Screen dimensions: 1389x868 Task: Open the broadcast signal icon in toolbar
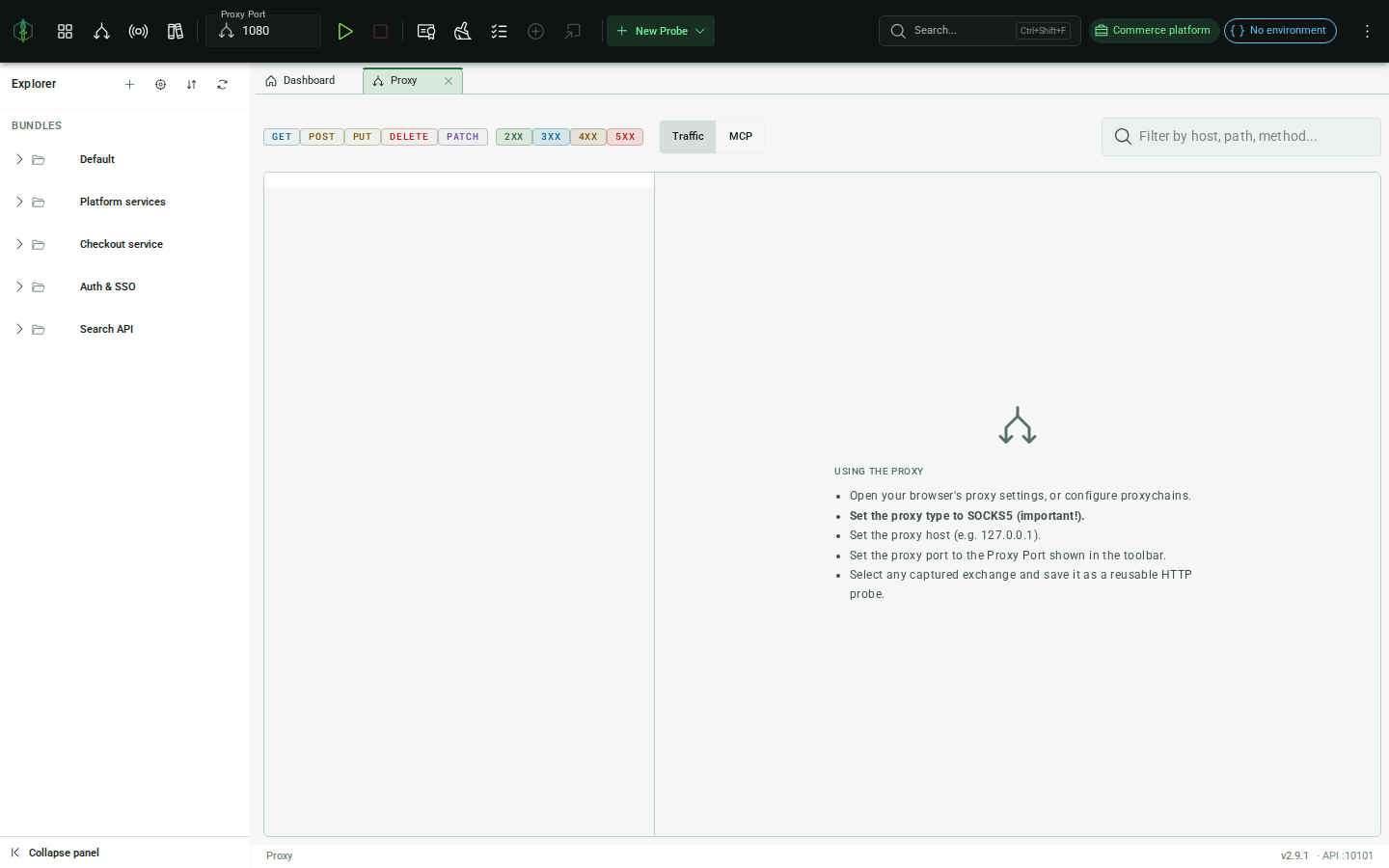(138, 31)
